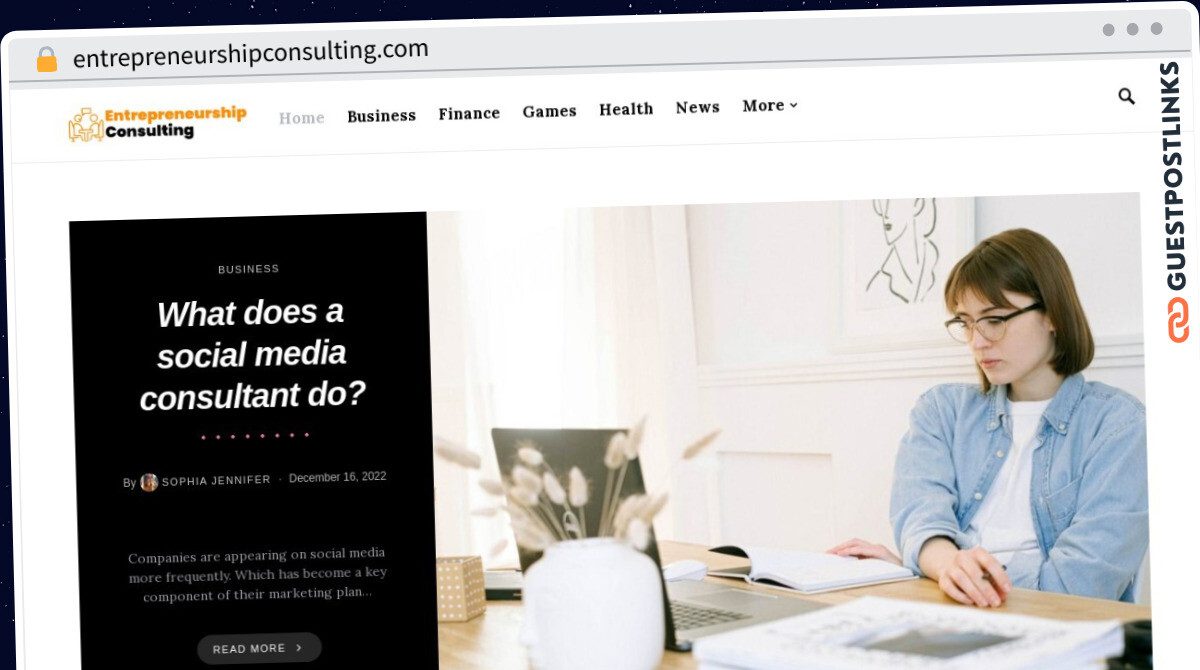Image resolution: width=1200 pixels, height=670 pixels.
Task: Open article title 'What does a social media consultant do?'
Action: click(x=251, y=354)
